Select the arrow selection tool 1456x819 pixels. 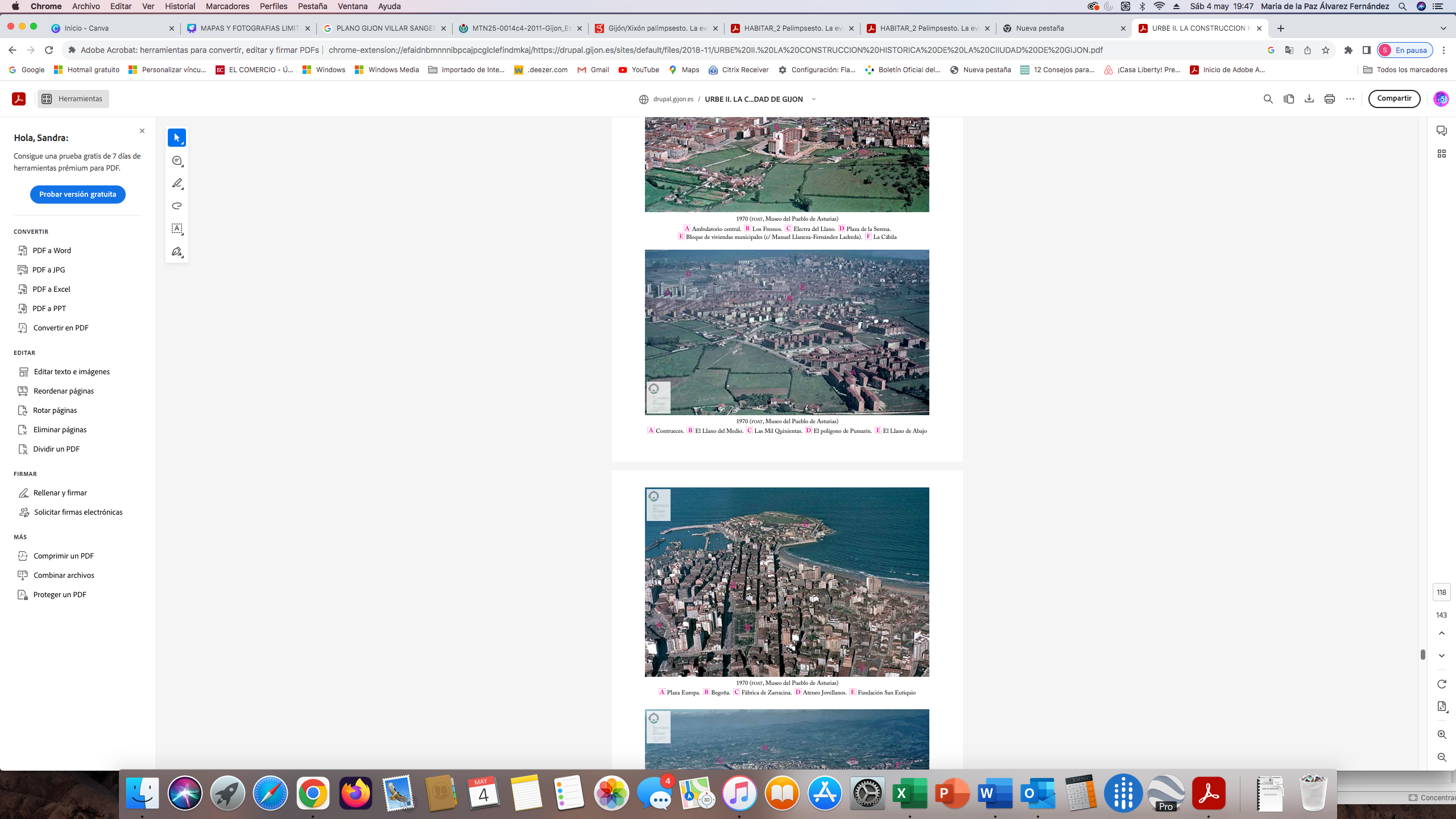pyautogui.click(x=177, y=138)
